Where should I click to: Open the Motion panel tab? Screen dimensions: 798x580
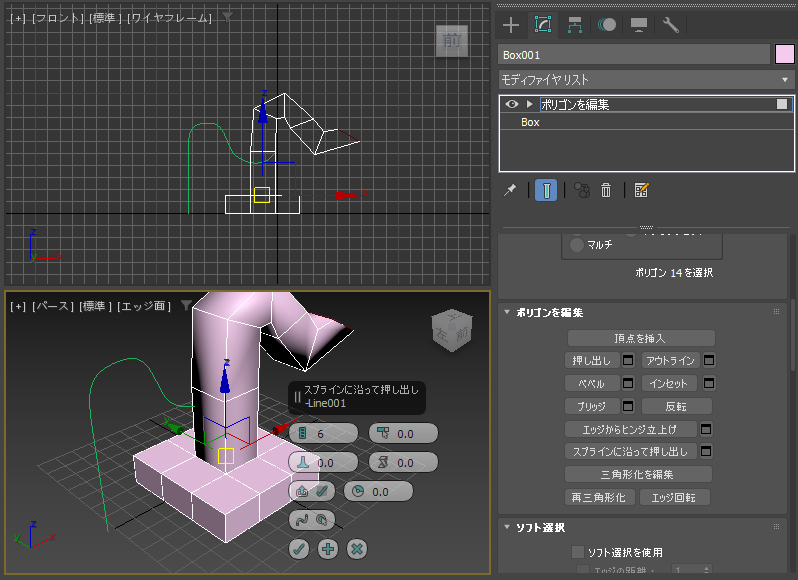[607, 25]
